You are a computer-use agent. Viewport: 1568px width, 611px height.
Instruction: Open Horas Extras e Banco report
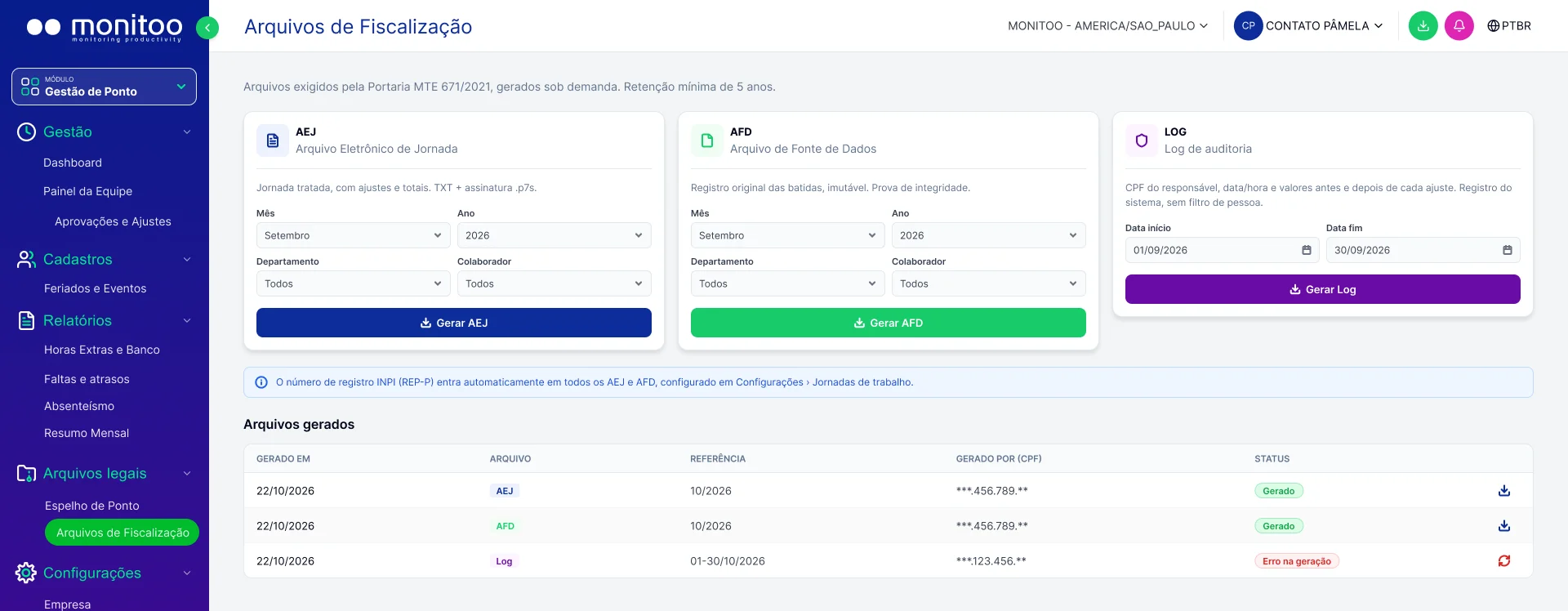(102, 350)
